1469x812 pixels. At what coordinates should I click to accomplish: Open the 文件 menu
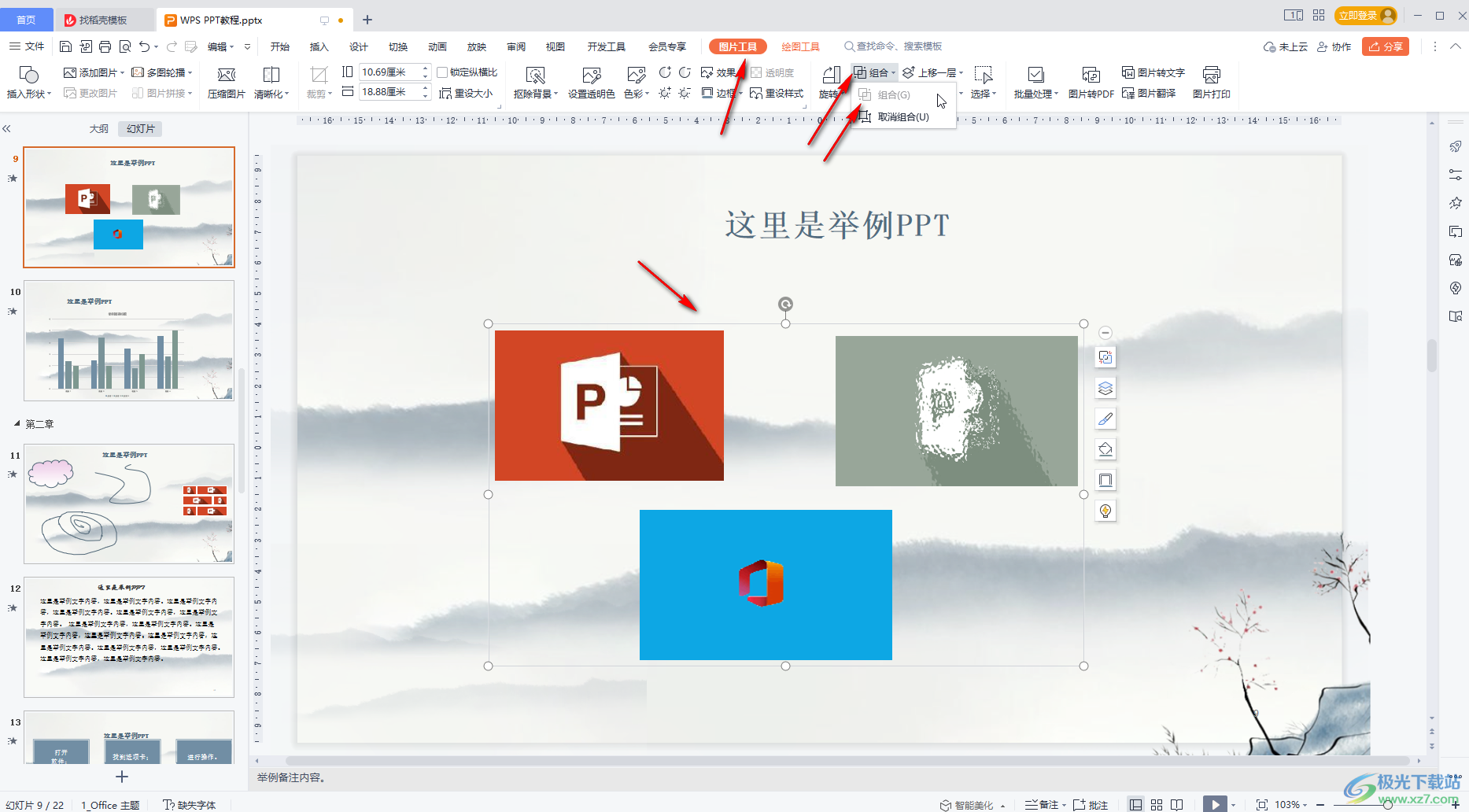(27, 46)
